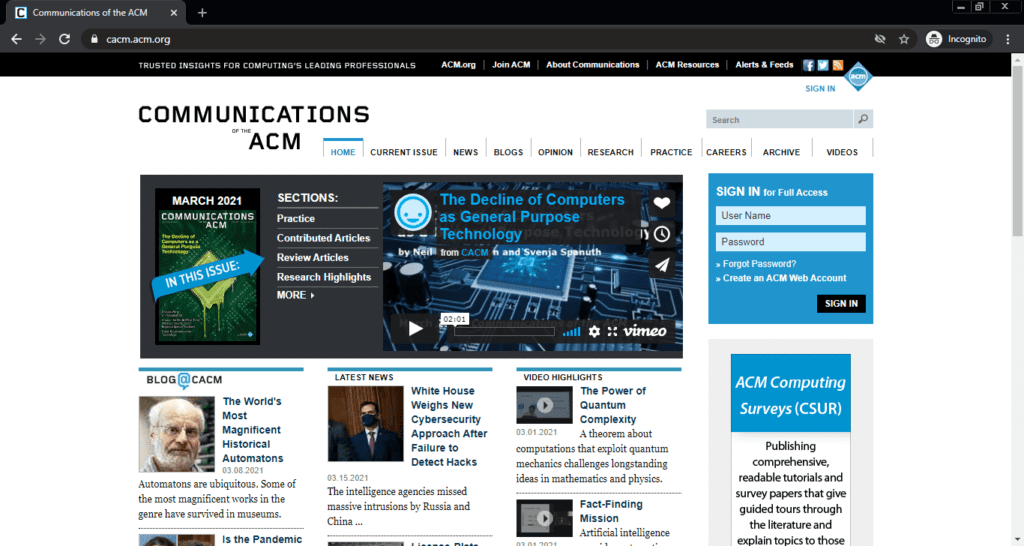The image size is (1024, 546).
Task: Open Contributed Articles section
Action: tap(323, 238)
